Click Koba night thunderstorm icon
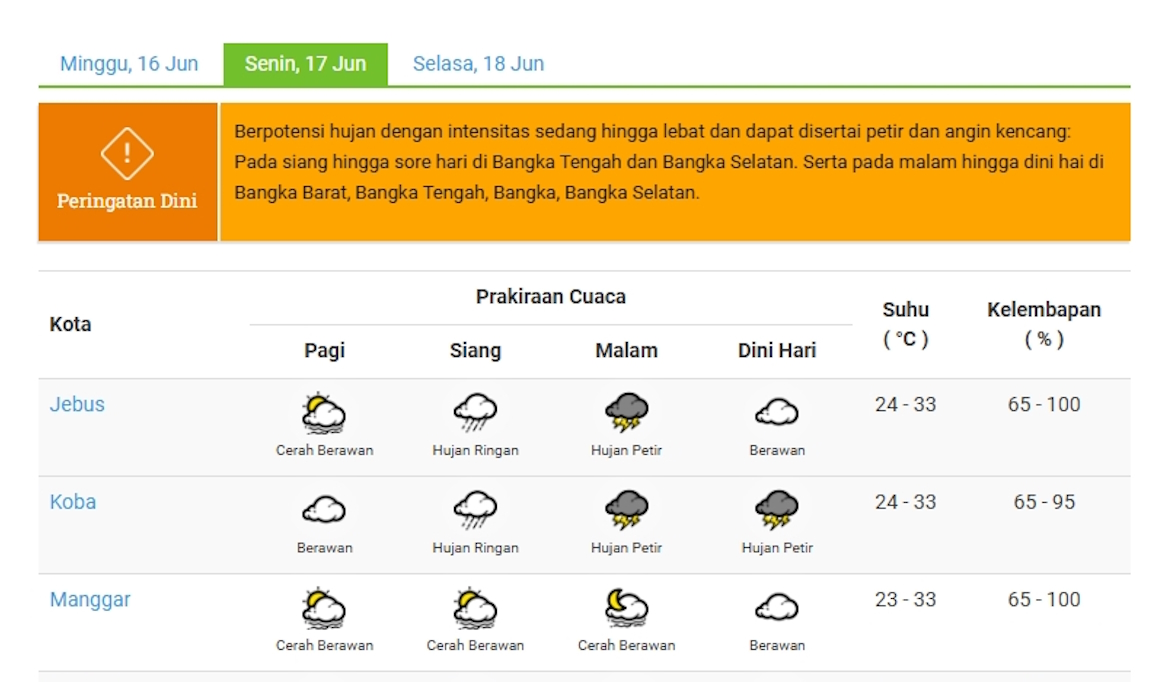This screenshot has width=1168, height=682. [626, 510]
